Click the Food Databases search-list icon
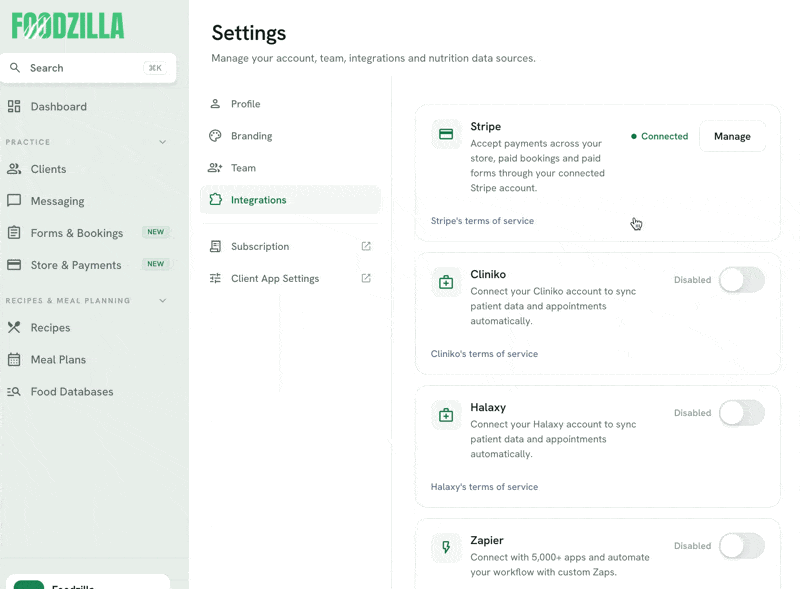This screenshot has width=800, height=589. click(14, 391)
